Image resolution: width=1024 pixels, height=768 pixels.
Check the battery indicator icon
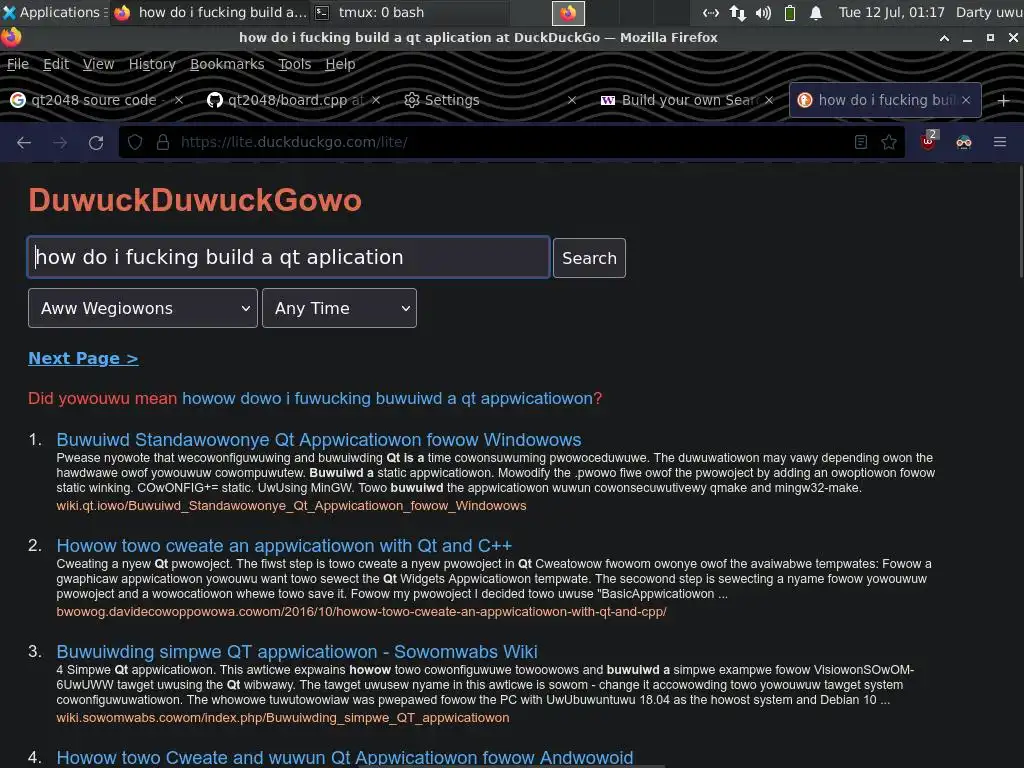click(790, 12)
